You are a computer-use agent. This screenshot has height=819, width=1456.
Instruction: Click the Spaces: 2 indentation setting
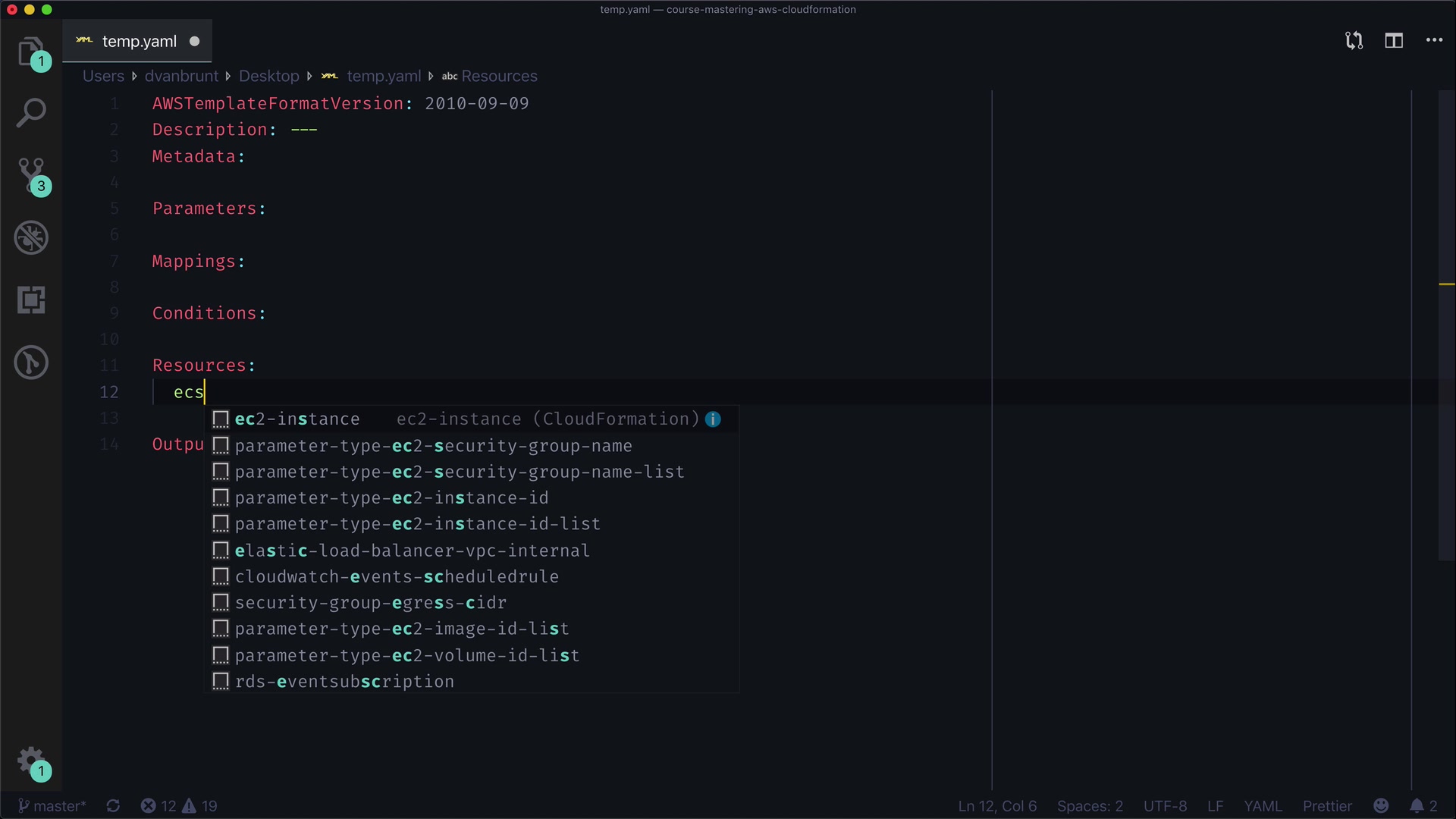point(1090,806)
